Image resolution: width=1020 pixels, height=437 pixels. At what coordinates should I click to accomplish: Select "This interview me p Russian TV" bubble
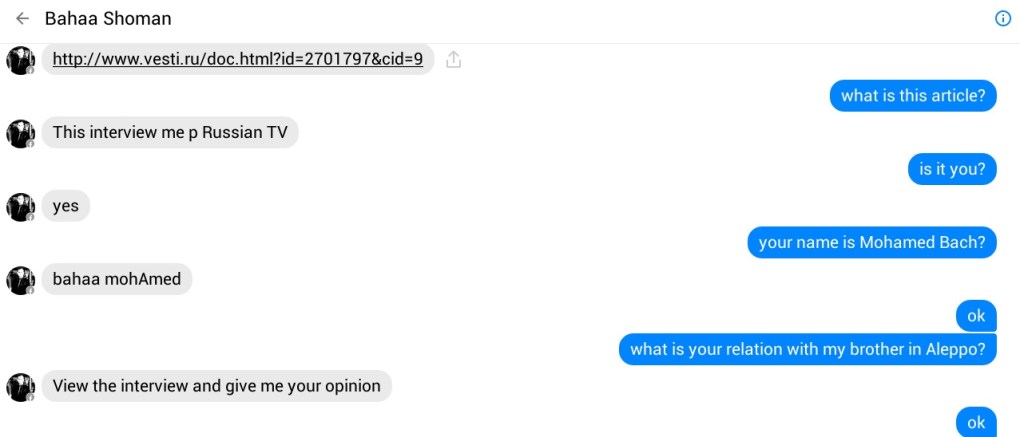point(170,133)
